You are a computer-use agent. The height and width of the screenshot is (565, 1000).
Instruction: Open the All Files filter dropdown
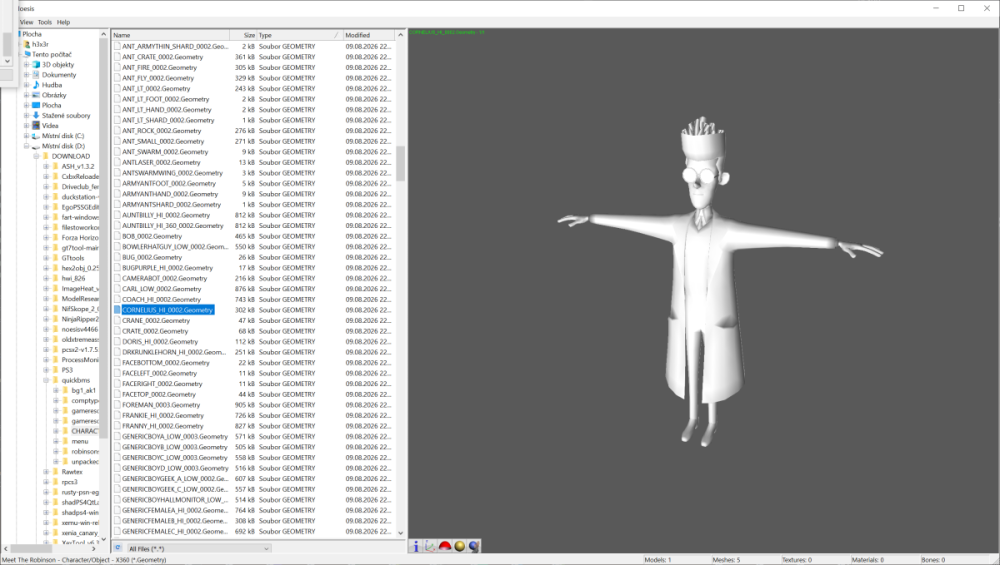(x=198, y=548)
